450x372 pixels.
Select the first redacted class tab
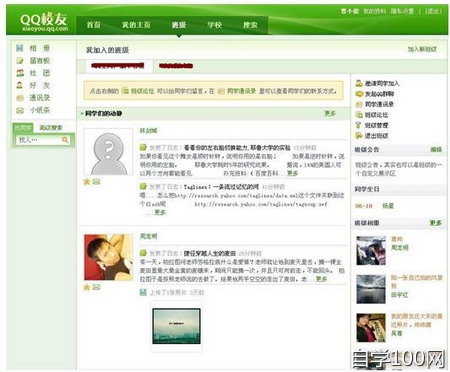(x=118, y=66)
